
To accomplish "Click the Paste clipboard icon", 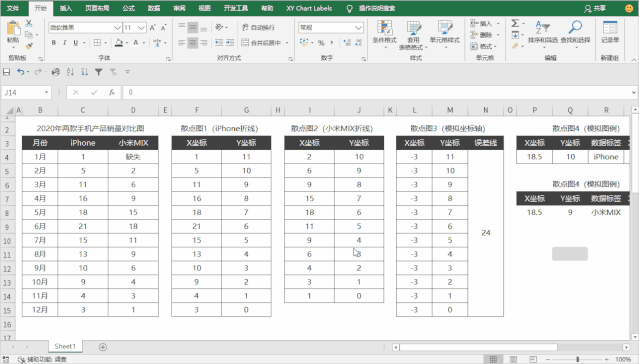I will click(13, 29).
